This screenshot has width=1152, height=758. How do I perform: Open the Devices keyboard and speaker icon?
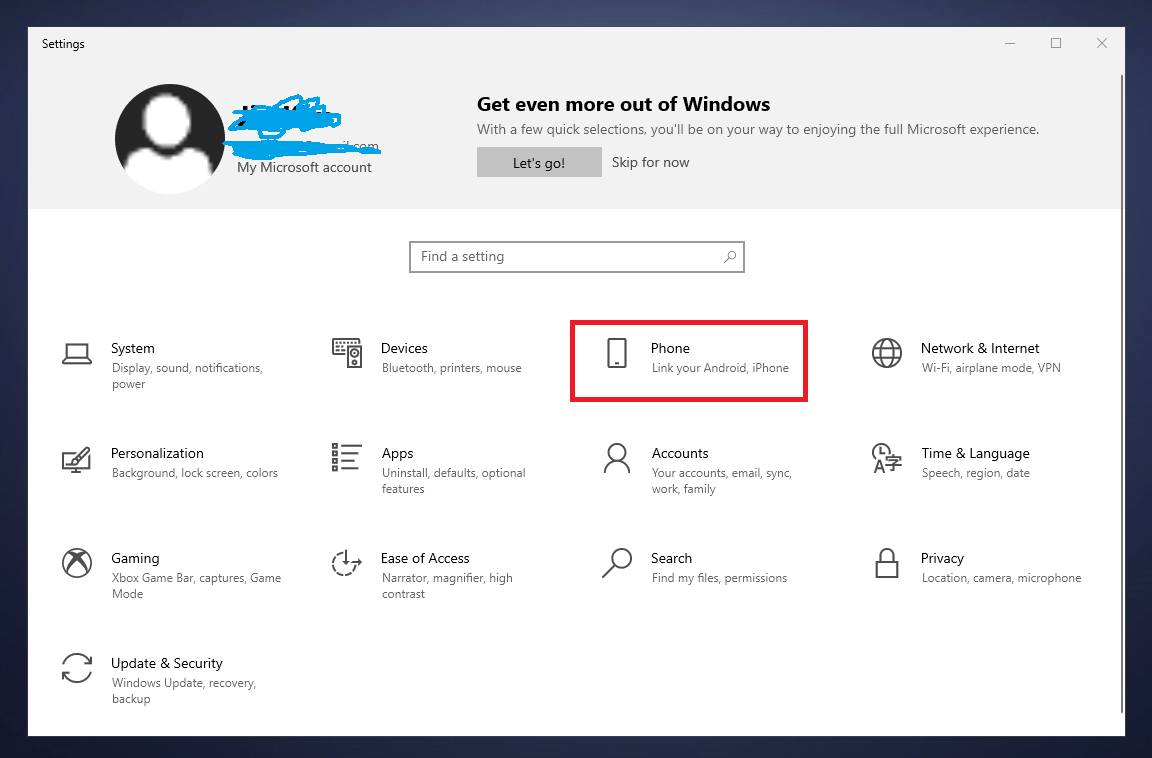coord(347,353)
